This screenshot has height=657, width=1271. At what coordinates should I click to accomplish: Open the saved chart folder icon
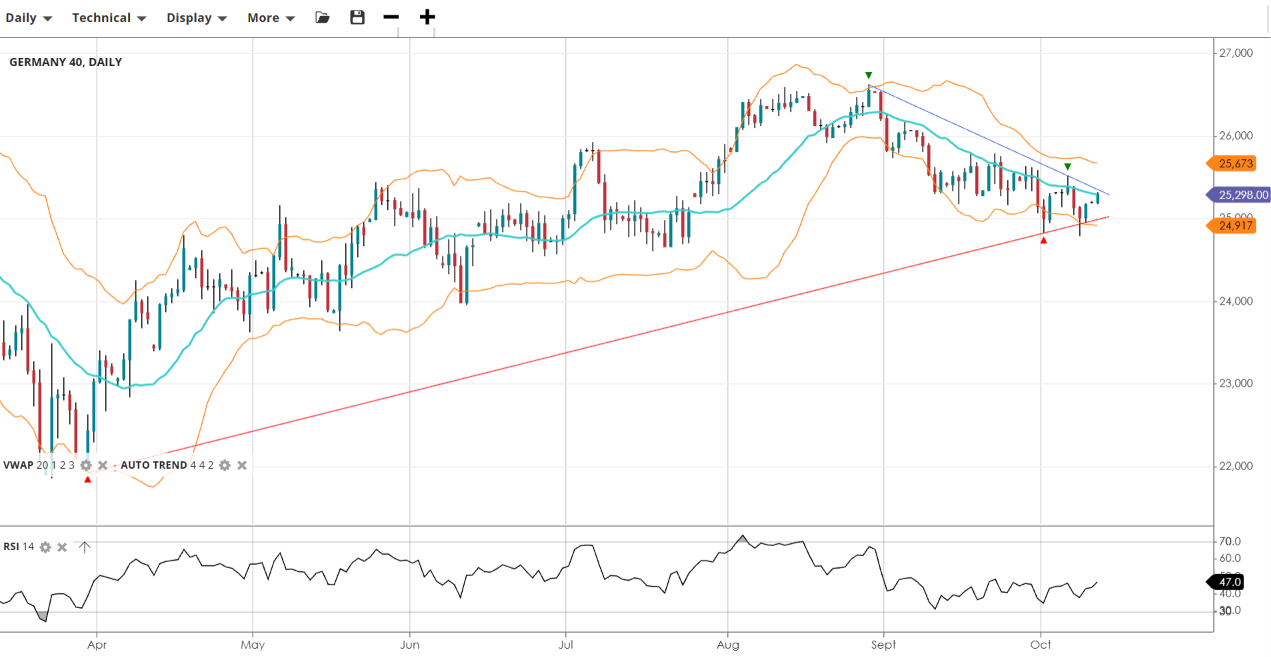[x=322, y=17]
